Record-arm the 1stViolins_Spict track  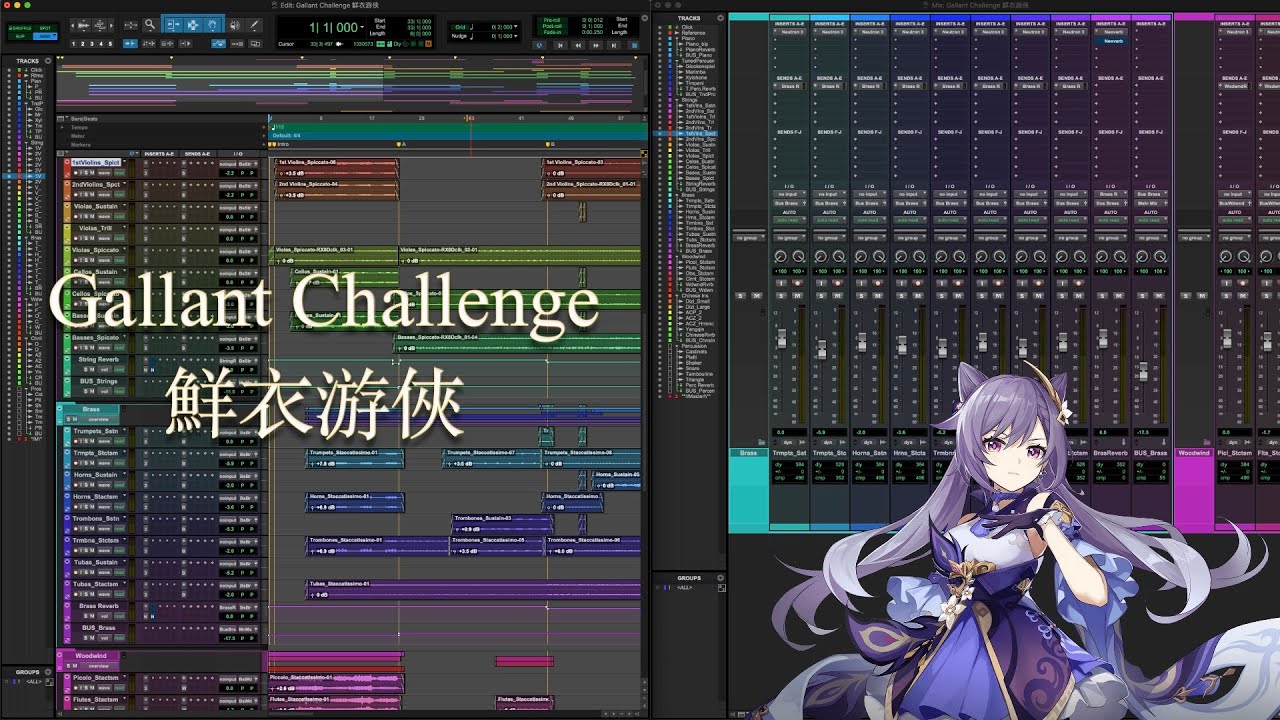[x=75, y=172]
